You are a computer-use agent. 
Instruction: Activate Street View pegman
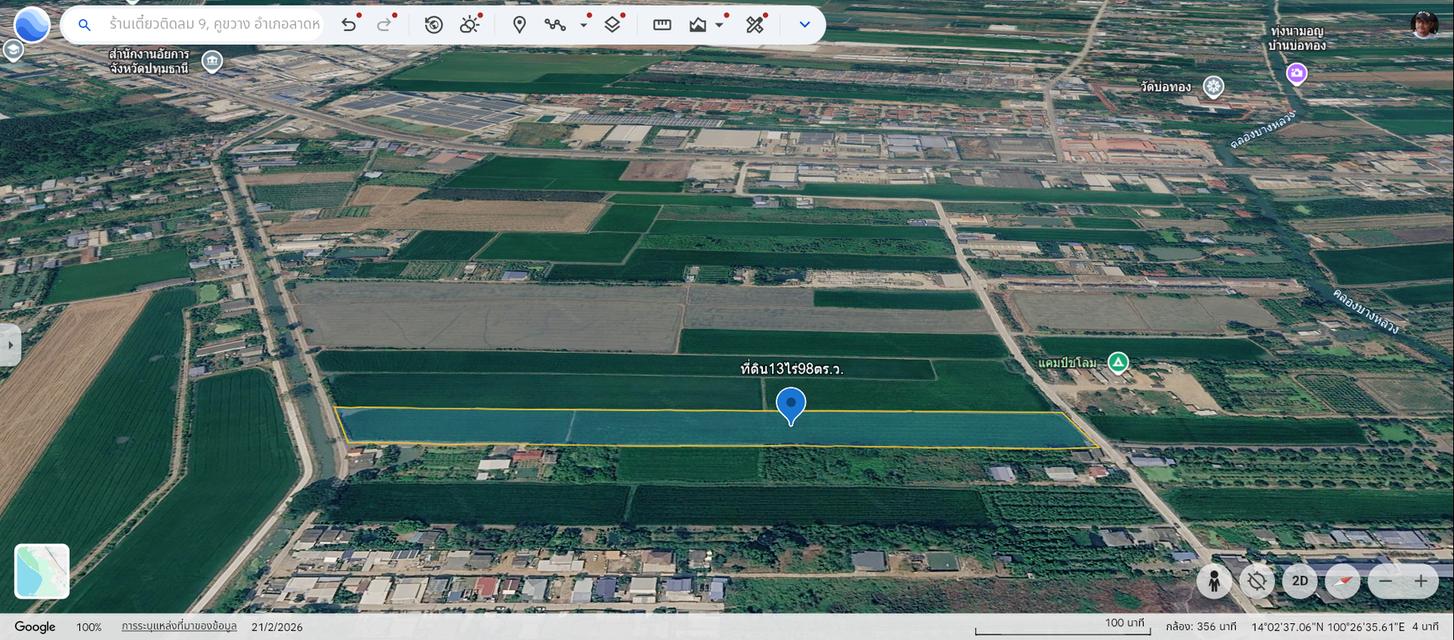tap(1214, 580)
